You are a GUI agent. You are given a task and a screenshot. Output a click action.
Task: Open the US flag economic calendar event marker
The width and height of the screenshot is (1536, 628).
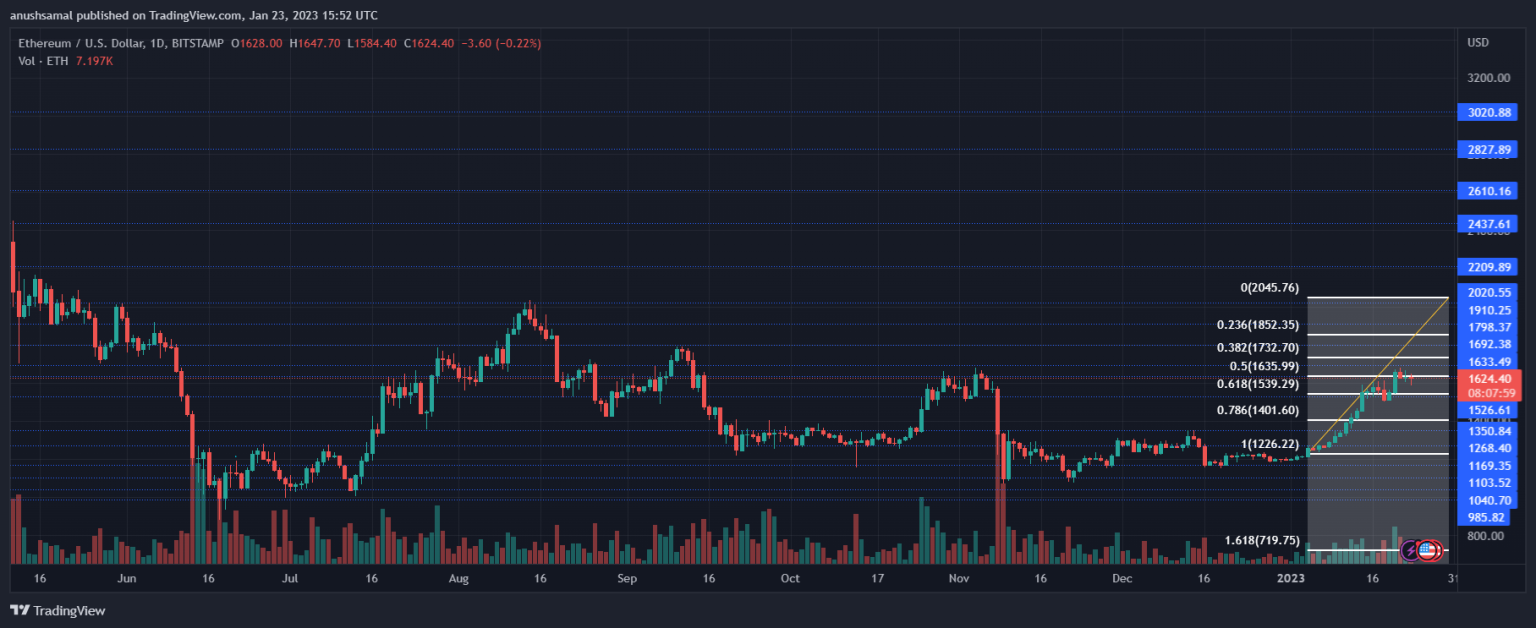tap(1428, 549)
